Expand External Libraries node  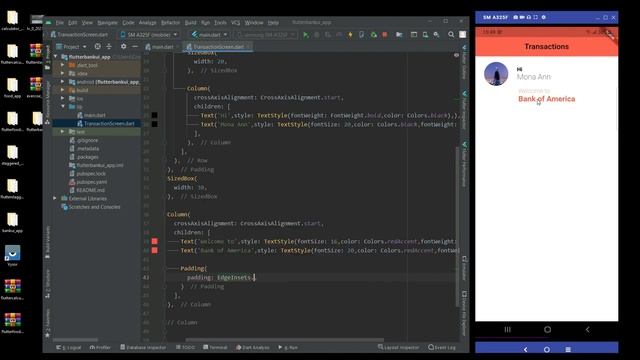click(55, 198)
